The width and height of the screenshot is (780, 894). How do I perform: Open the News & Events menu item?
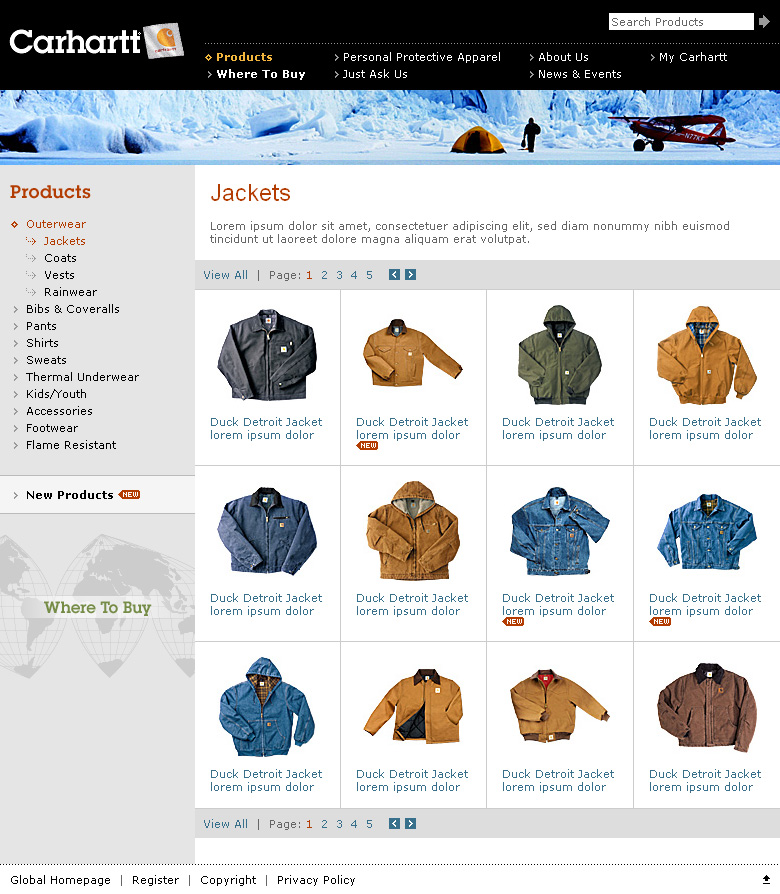pyautogui.click(x=579, y=74)
